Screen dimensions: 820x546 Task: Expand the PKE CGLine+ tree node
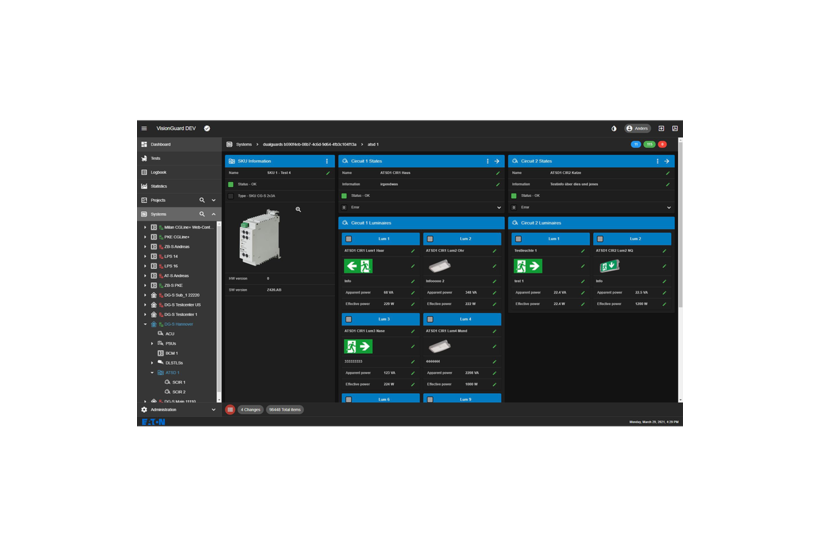[145, 237]
